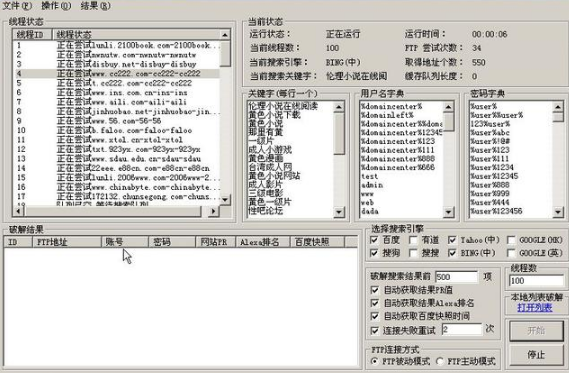
Task: Open the 文件 menu
Action: (17, 6)
